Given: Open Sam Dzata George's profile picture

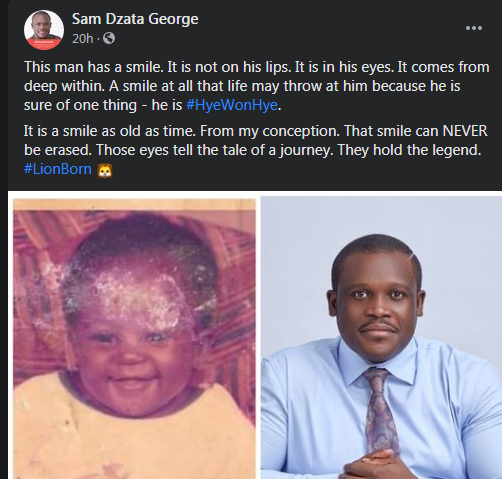Looking at the screenshot, I should point(44,30).
